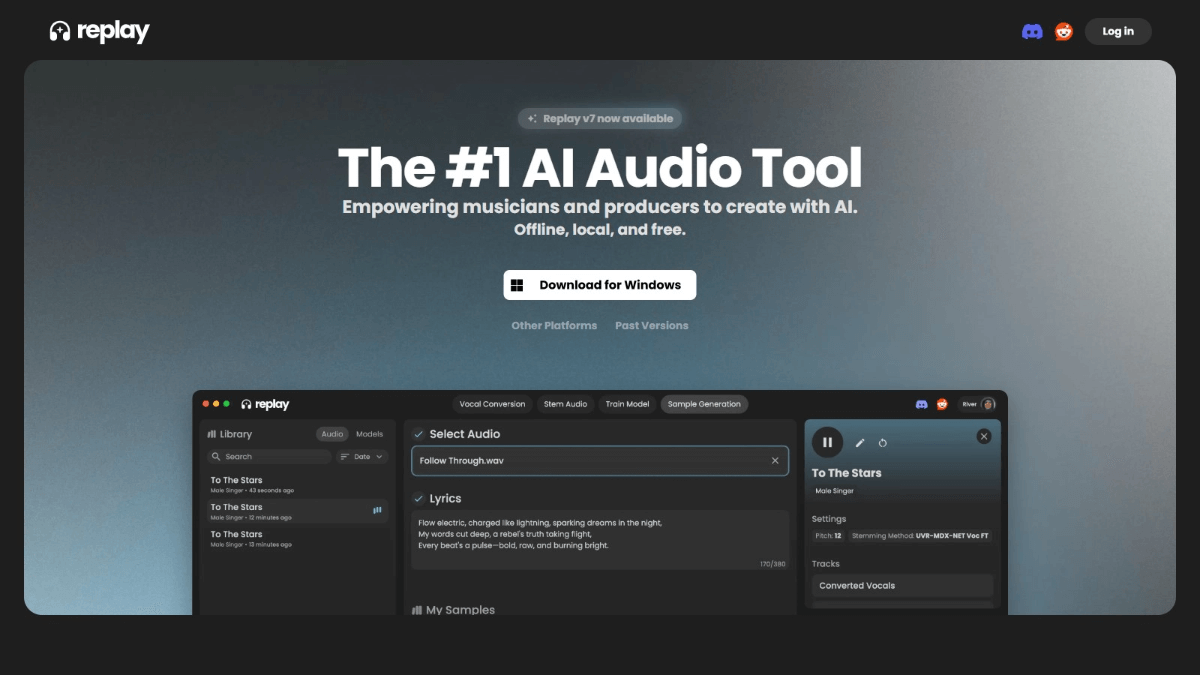The height and width of the screenshot is (675, 1200).
Task: Toggle the Select Audio checkmark
Action: [x=419, y=434]
